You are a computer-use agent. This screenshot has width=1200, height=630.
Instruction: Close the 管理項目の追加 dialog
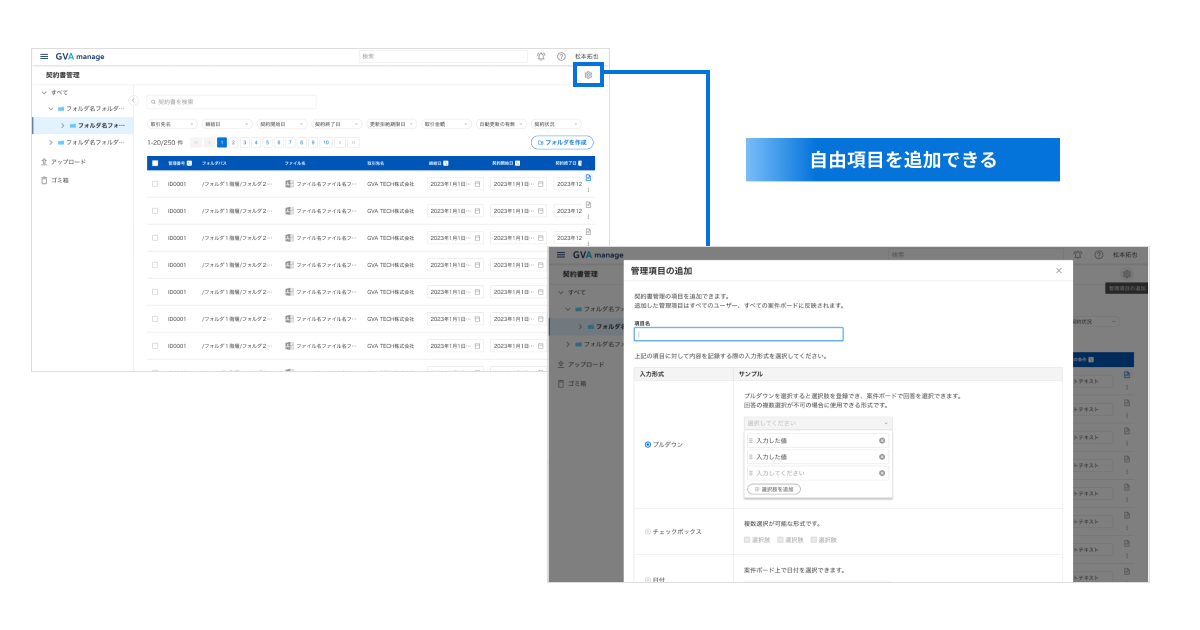coord(1059,271)
